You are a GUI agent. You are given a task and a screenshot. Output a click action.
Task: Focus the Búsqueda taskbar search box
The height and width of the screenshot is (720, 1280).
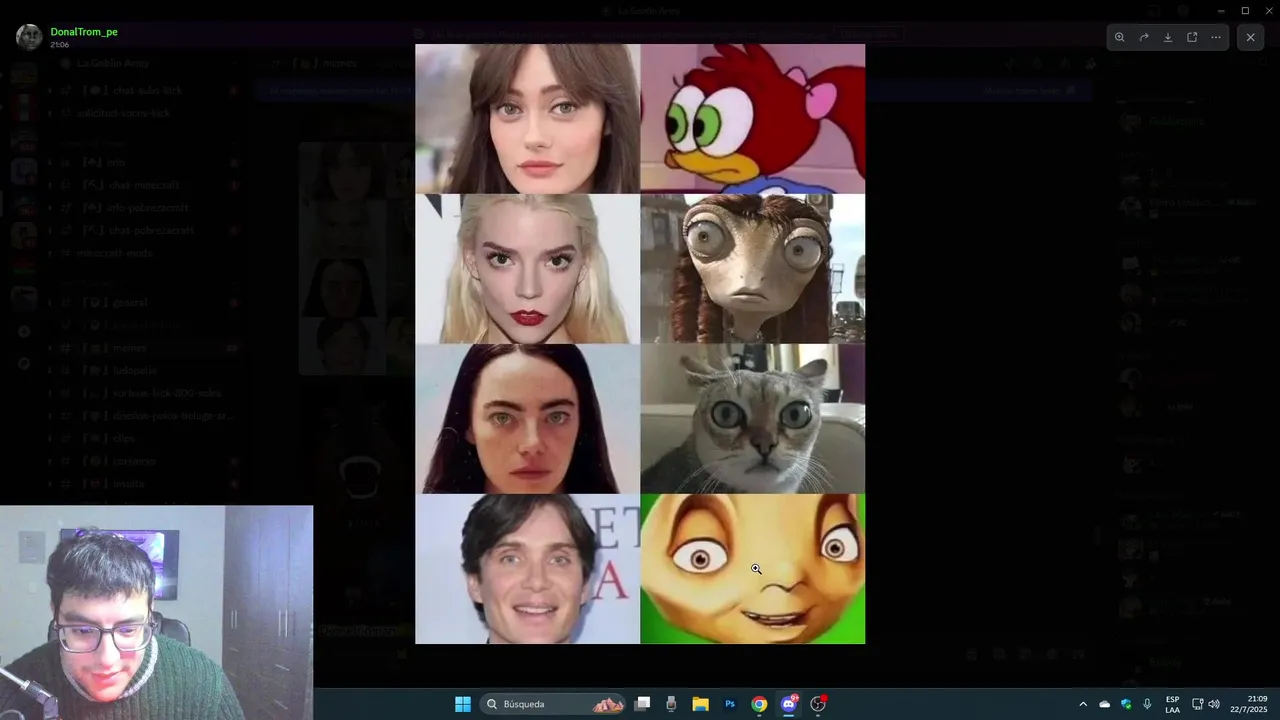point(553,704)
